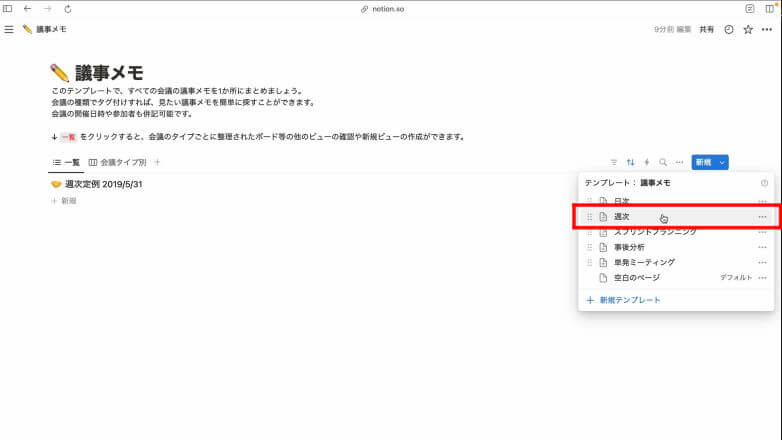Click the drag handle of 事後分析 template
Image resolution: width=782 pixels, height=440 pixels.
(x=589, y=247)
